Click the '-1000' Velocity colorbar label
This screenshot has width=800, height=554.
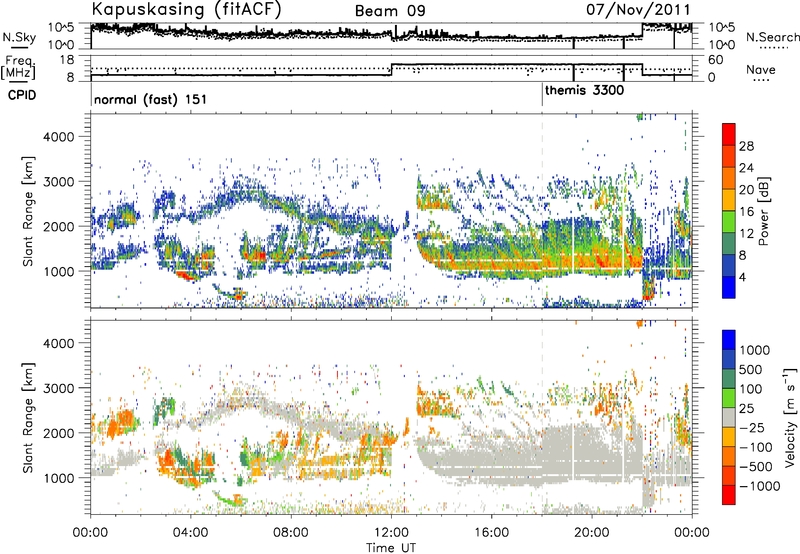760,486
